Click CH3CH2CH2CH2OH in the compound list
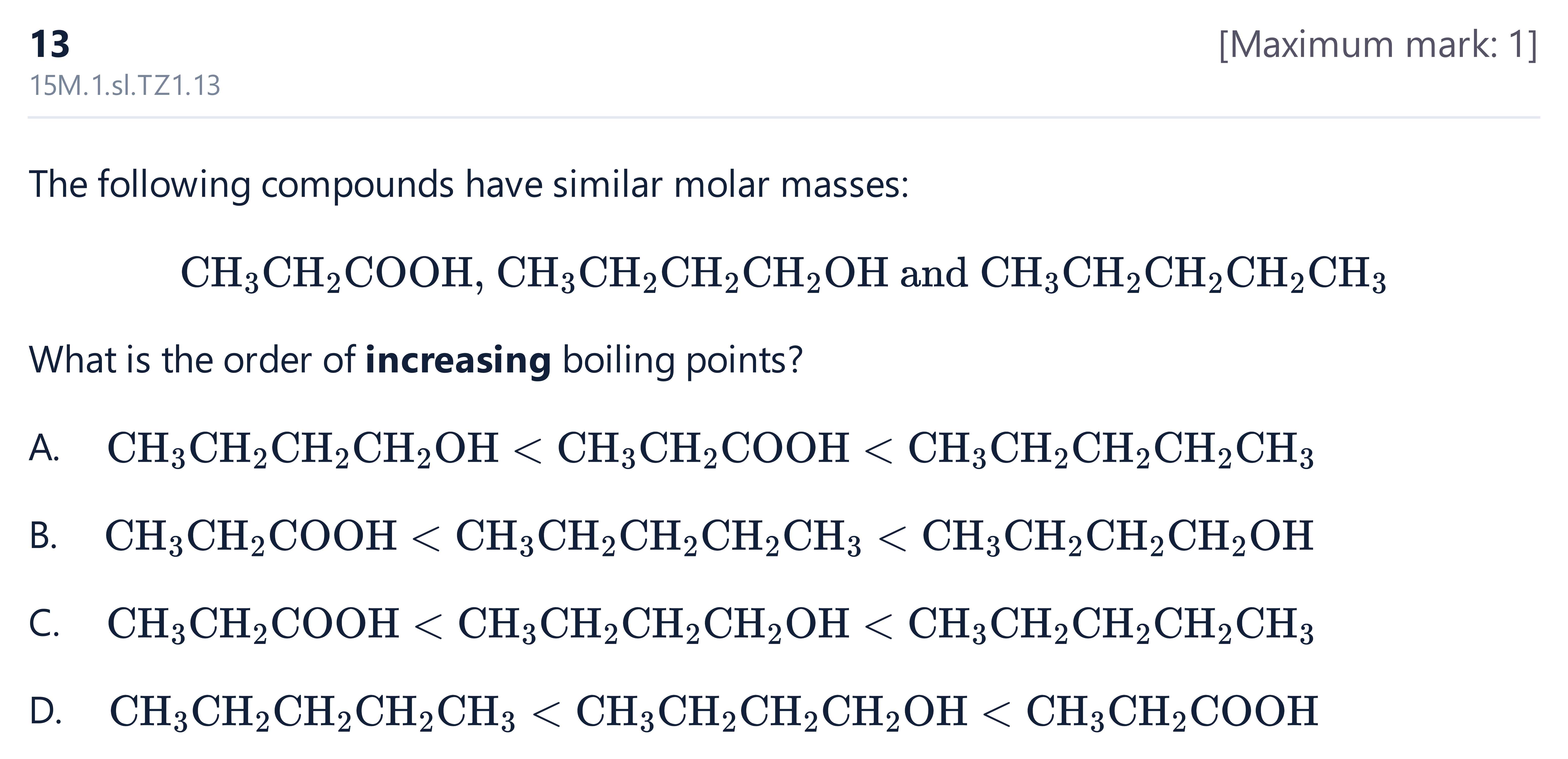1568x759 pixels. (x=693, y=273)
